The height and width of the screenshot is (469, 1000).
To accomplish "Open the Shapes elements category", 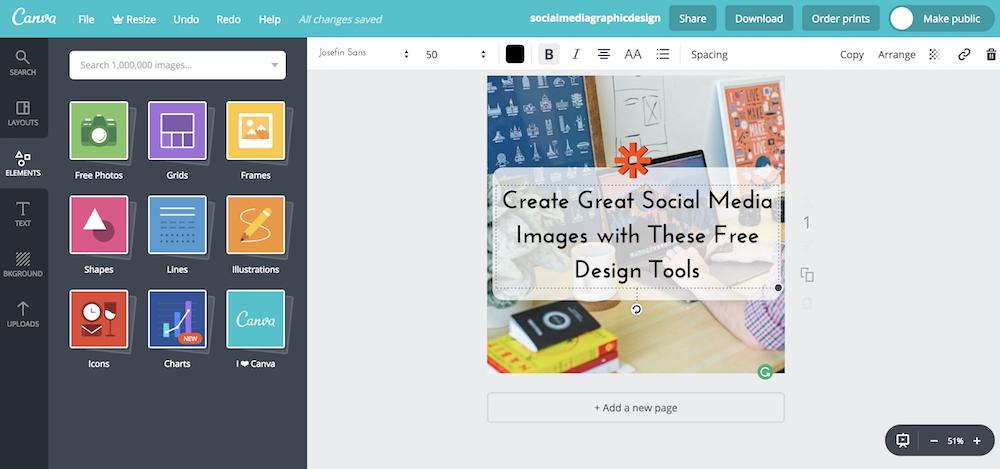I will click(98, 225).
